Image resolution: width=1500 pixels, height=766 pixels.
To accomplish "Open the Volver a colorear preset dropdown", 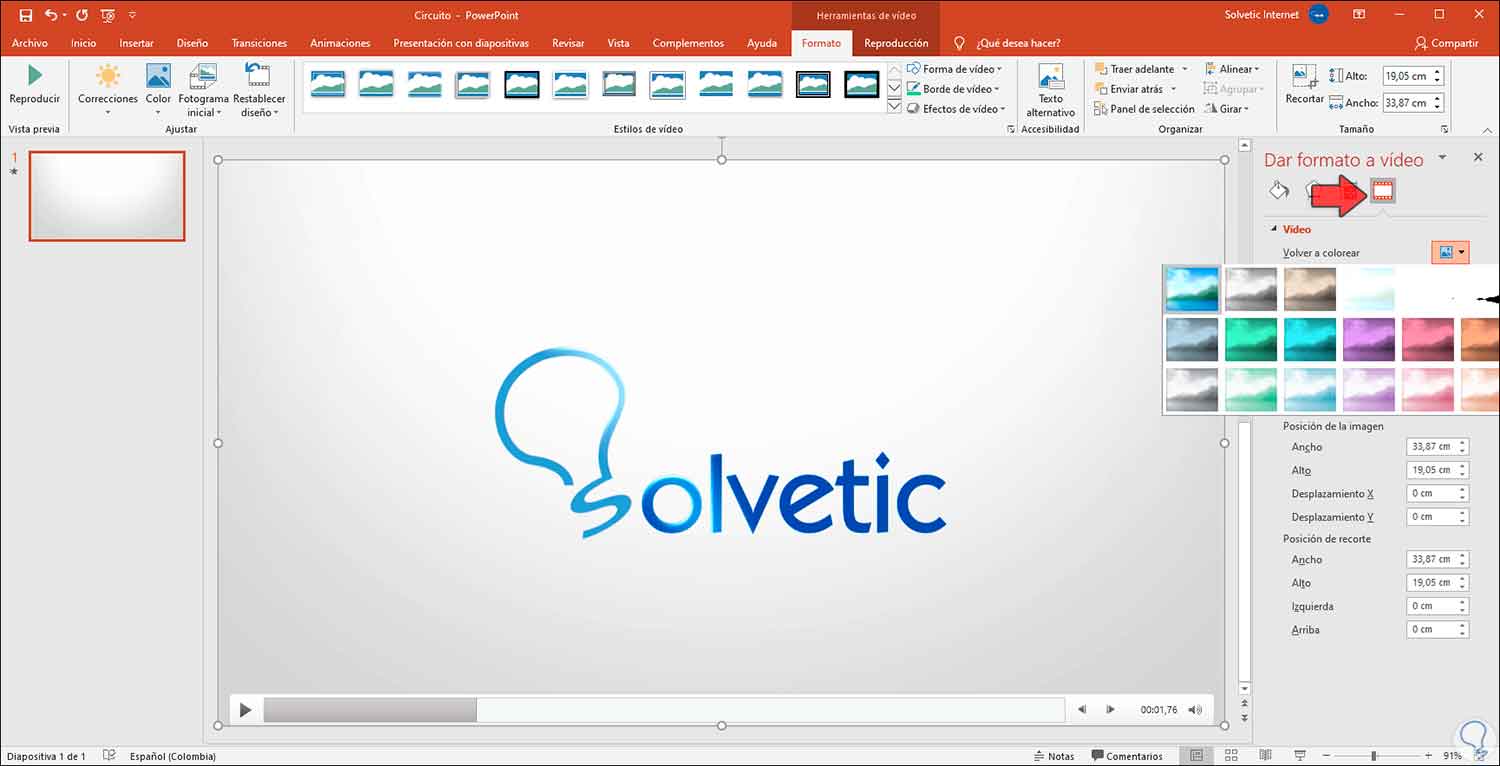I will tap(1450, 253).
